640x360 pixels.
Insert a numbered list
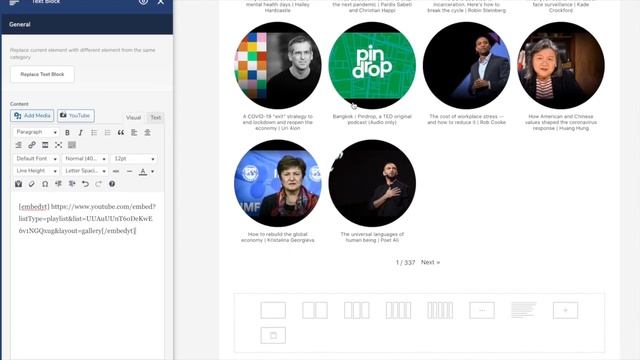coord(107,133)
